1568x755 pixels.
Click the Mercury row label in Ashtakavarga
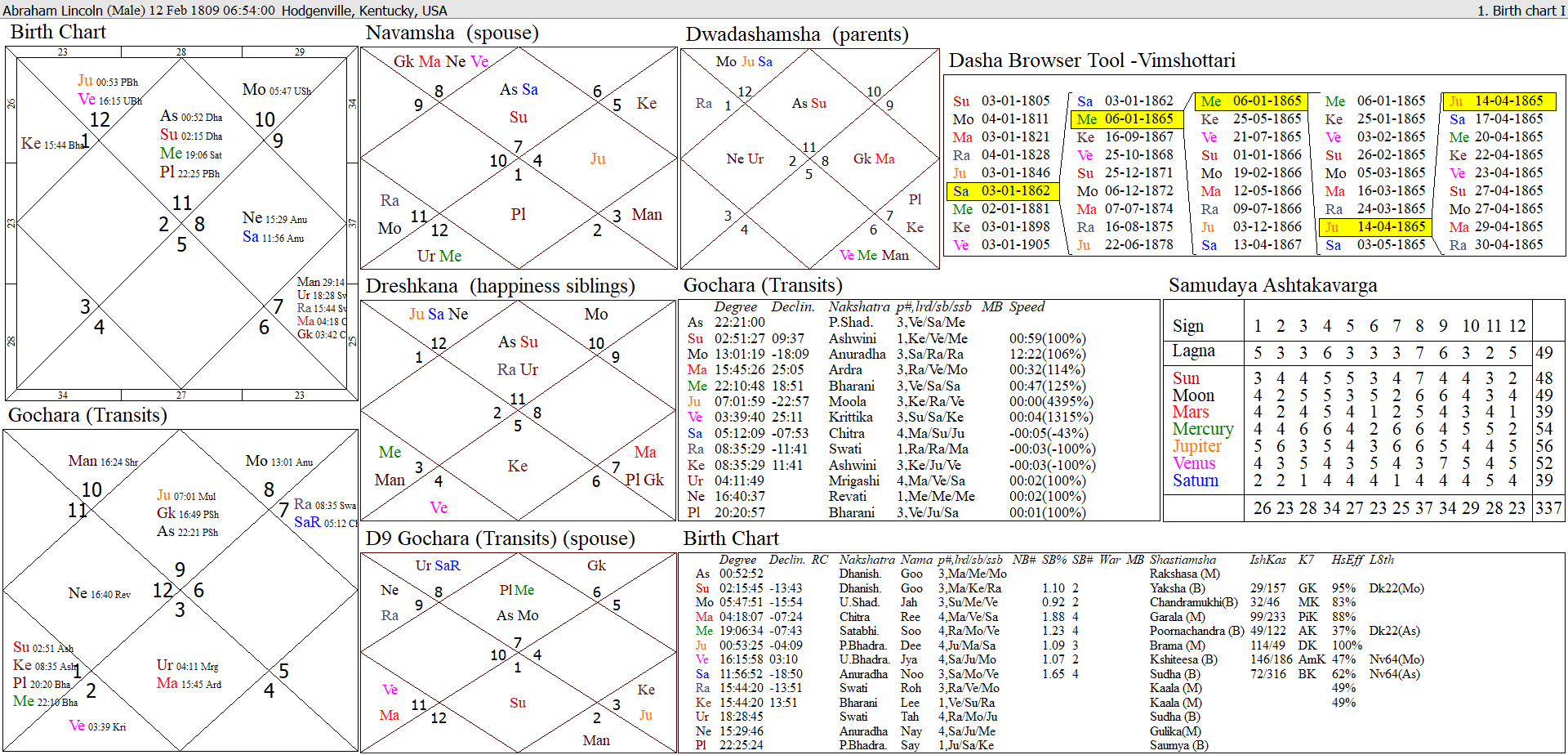(1203, 429)
